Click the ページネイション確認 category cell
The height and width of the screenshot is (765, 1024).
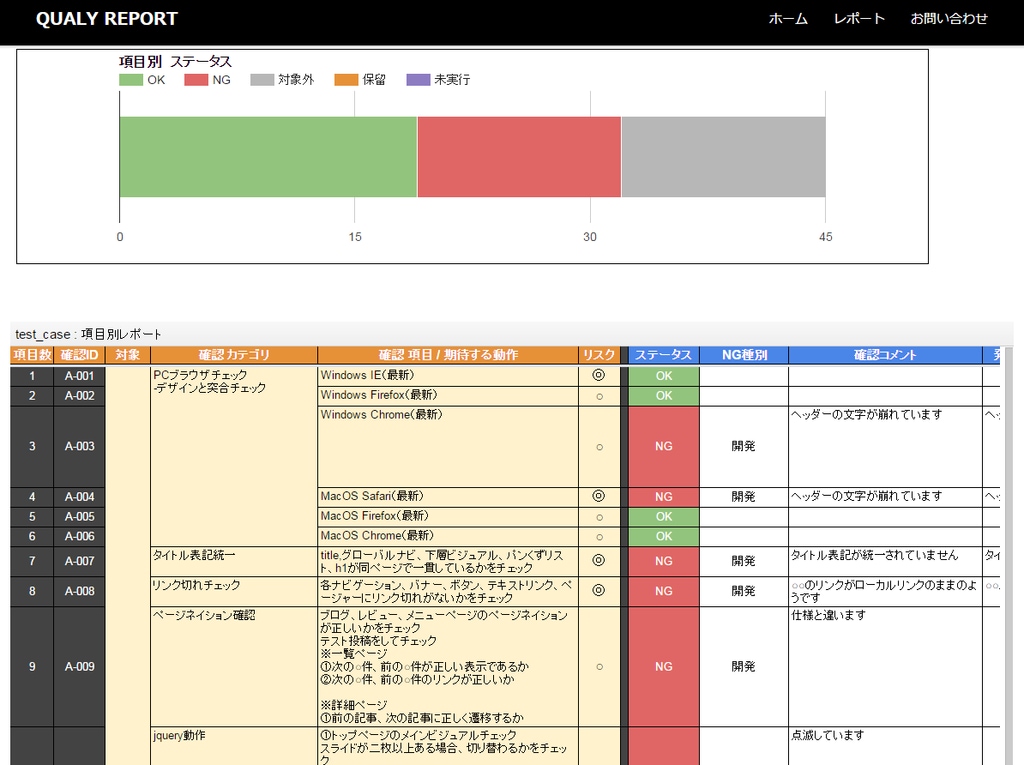[x=234, y=666]
